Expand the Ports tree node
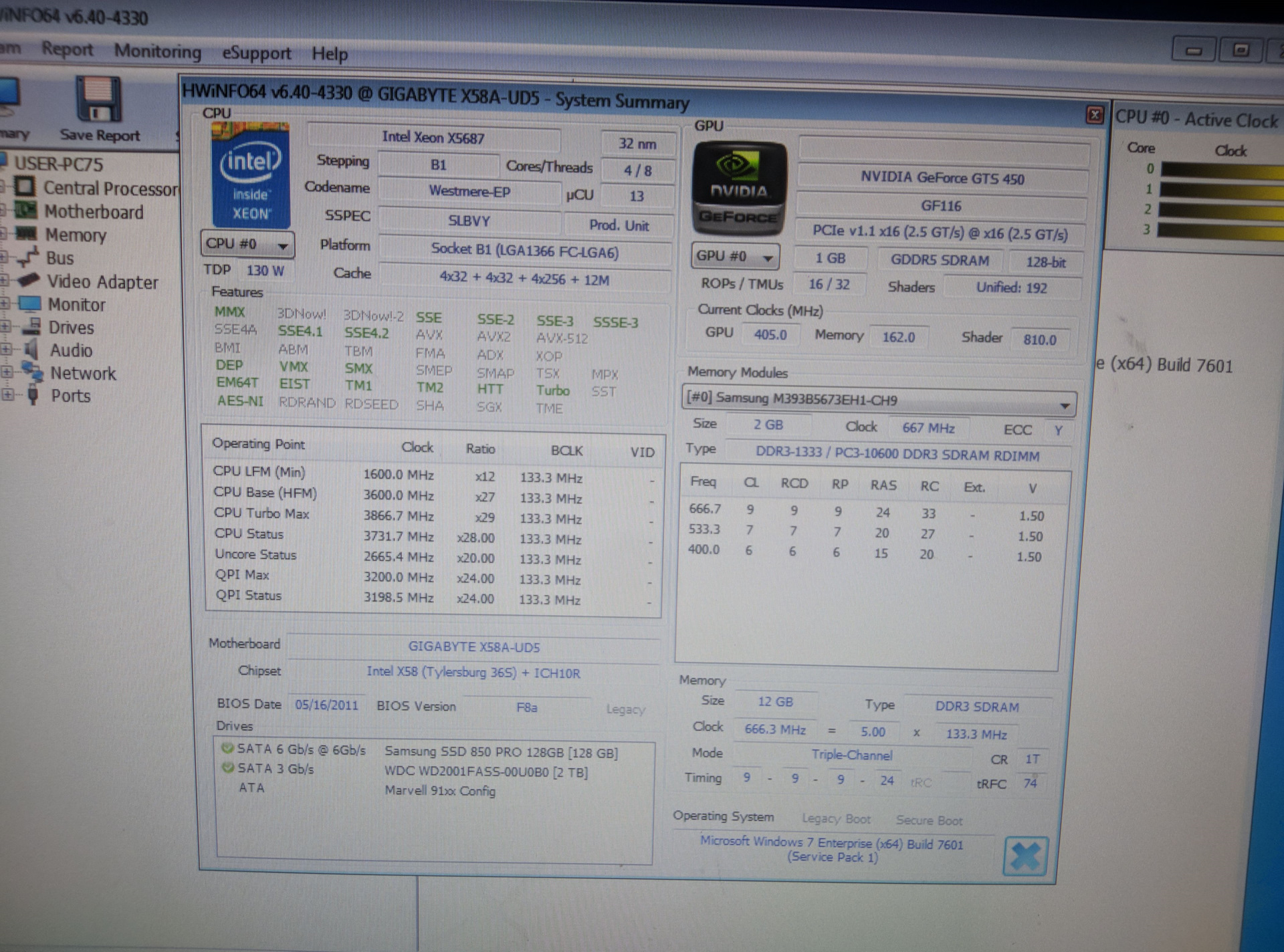 coord(7,394)
